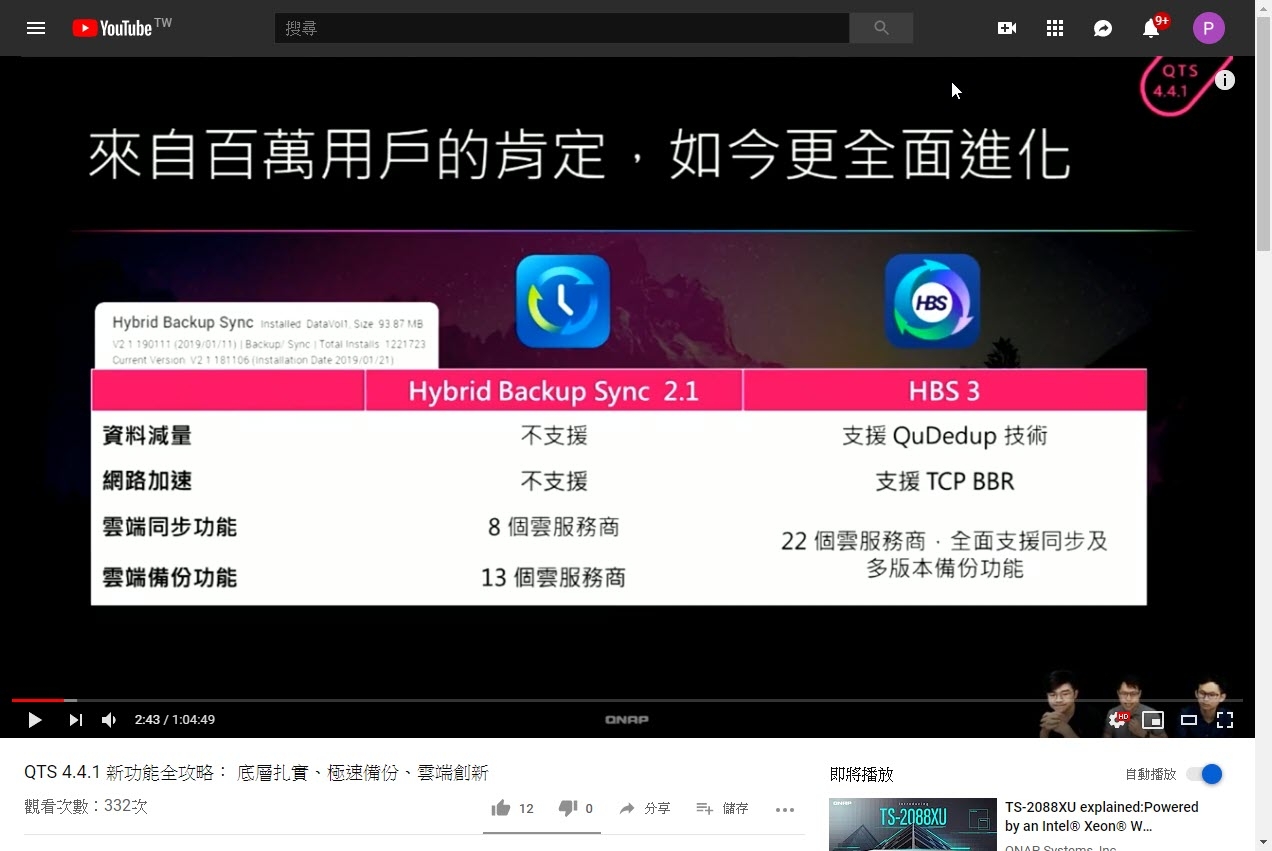Image resolution: width=1272 pixels, height=851 pixels.
Task: Open the YouTube hamburger guide menu
Action: pyautogui.click(x=36, y=28)
